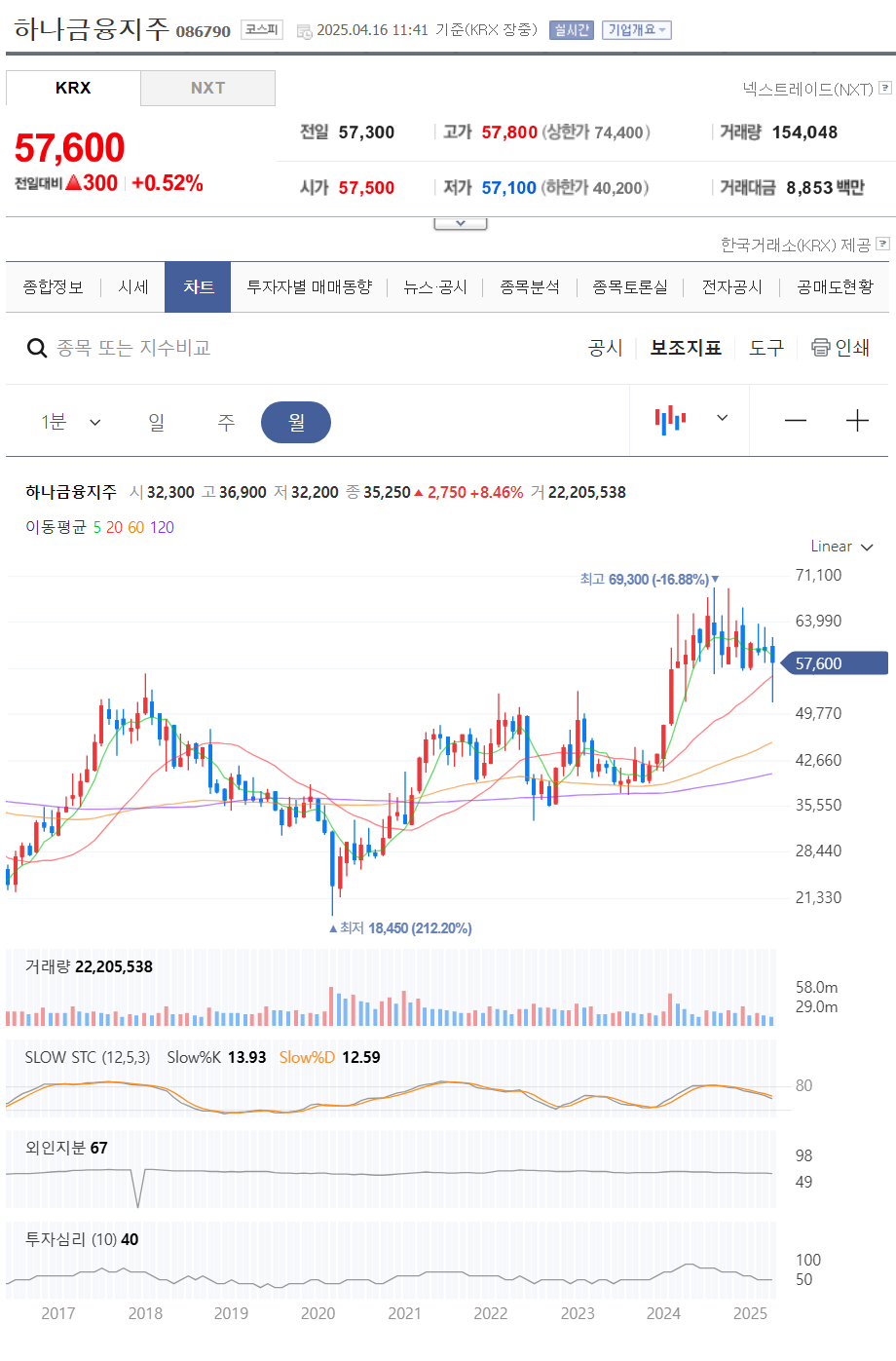Click the 넥스트레이드(NXT) link
Screen dimensions: 896x1361
(x=807, y=89)
